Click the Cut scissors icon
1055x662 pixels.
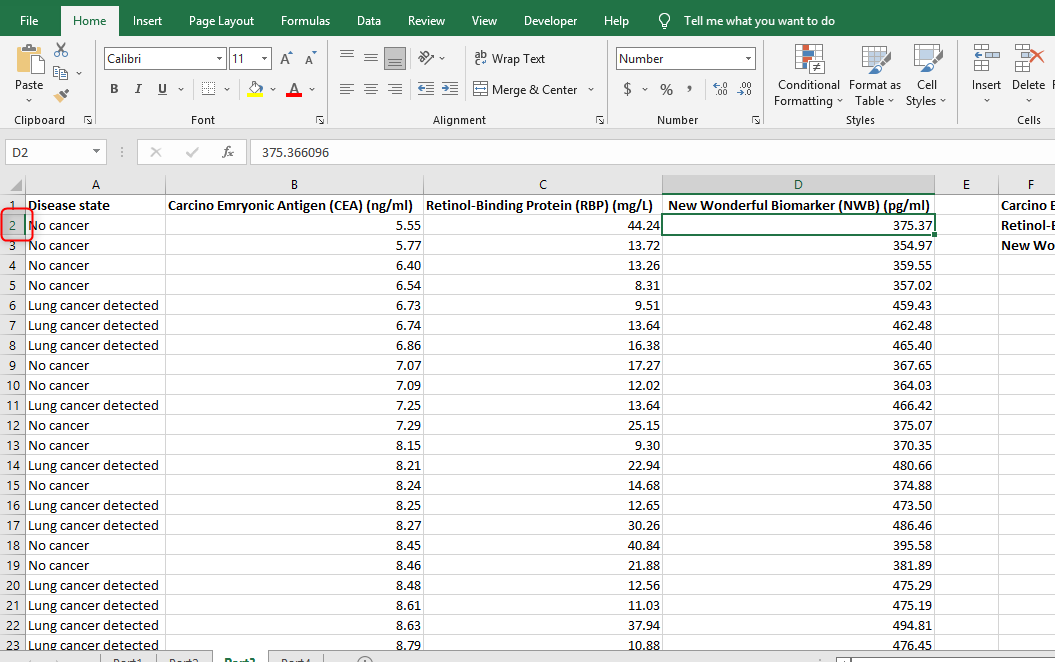61,50
